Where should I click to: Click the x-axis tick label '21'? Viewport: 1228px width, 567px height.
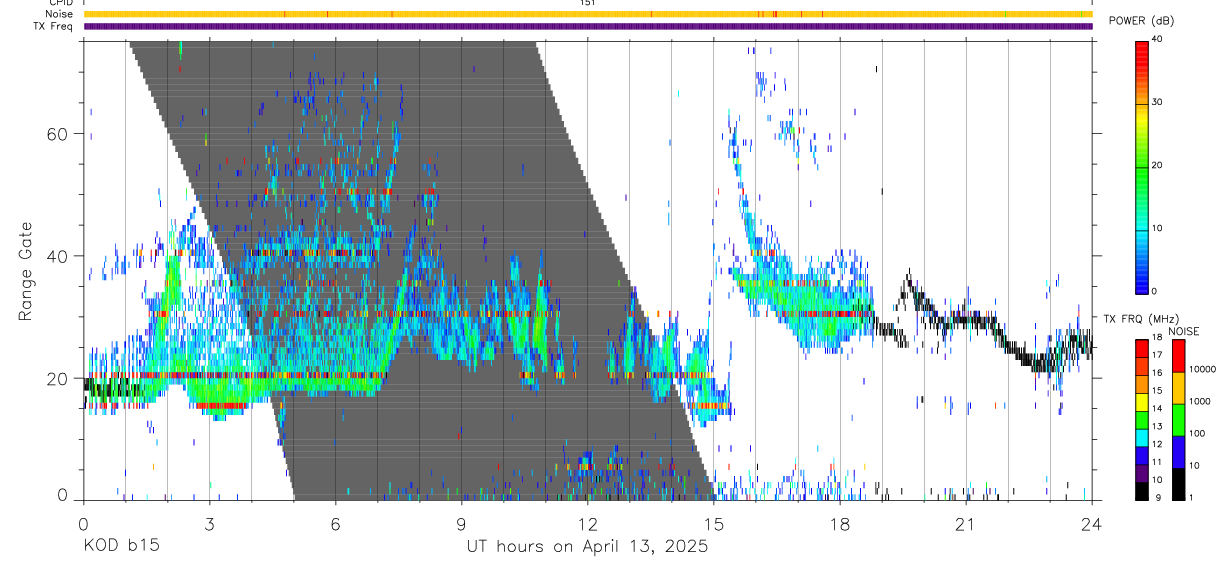[966, 524]
